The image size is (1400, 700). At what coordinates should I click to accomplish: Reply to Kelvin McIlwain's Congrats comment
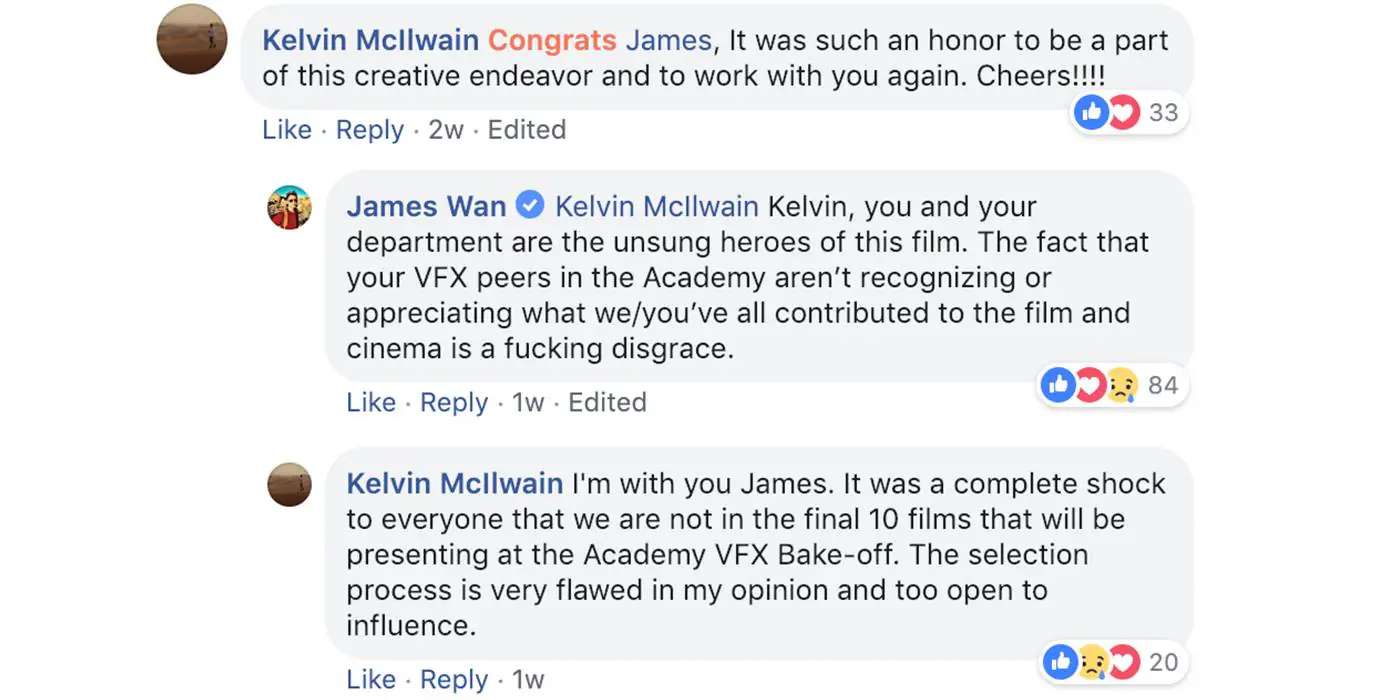(x=370, y=130)
